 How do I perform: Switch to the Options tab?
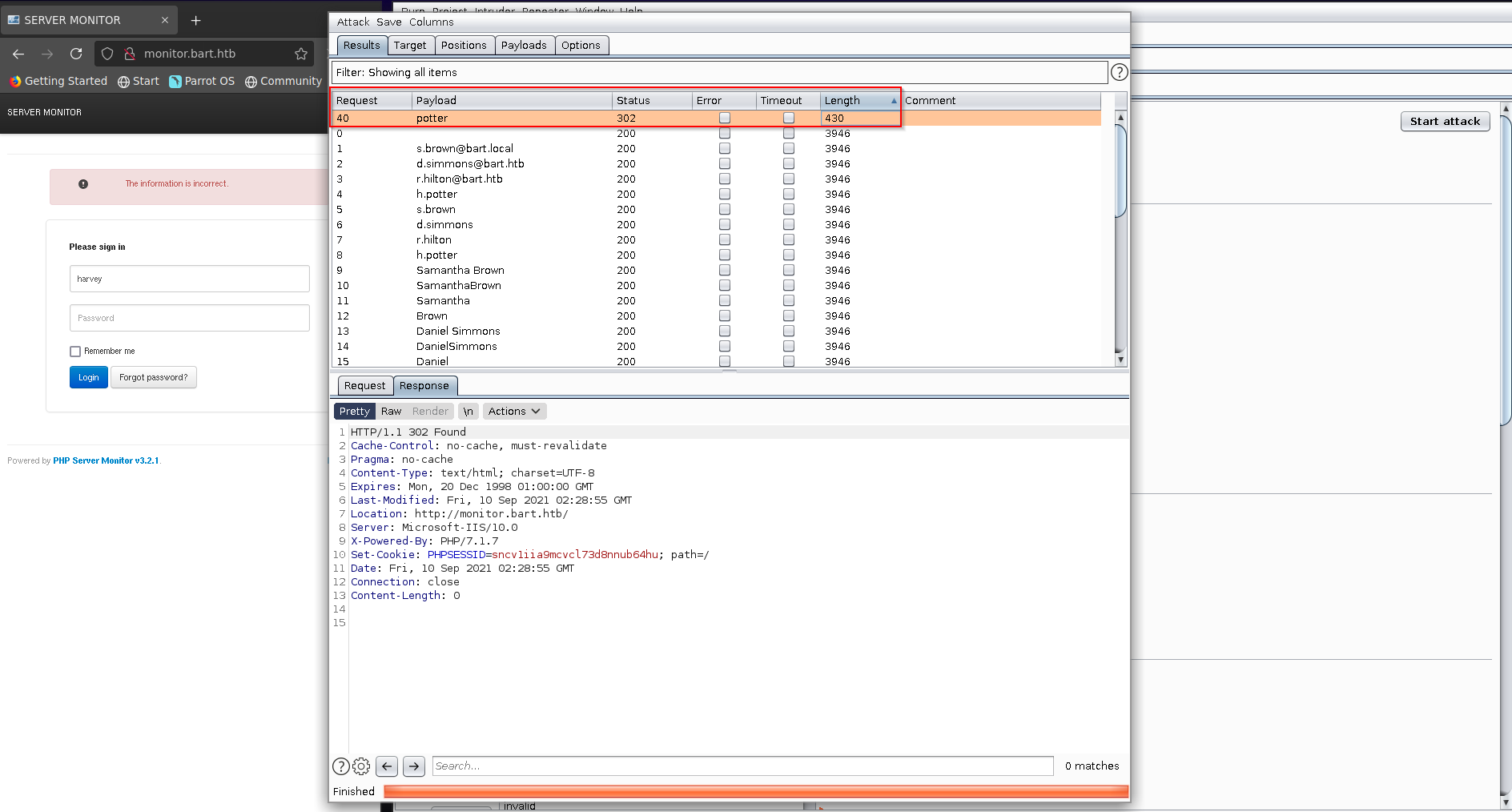tap(581, 46)
